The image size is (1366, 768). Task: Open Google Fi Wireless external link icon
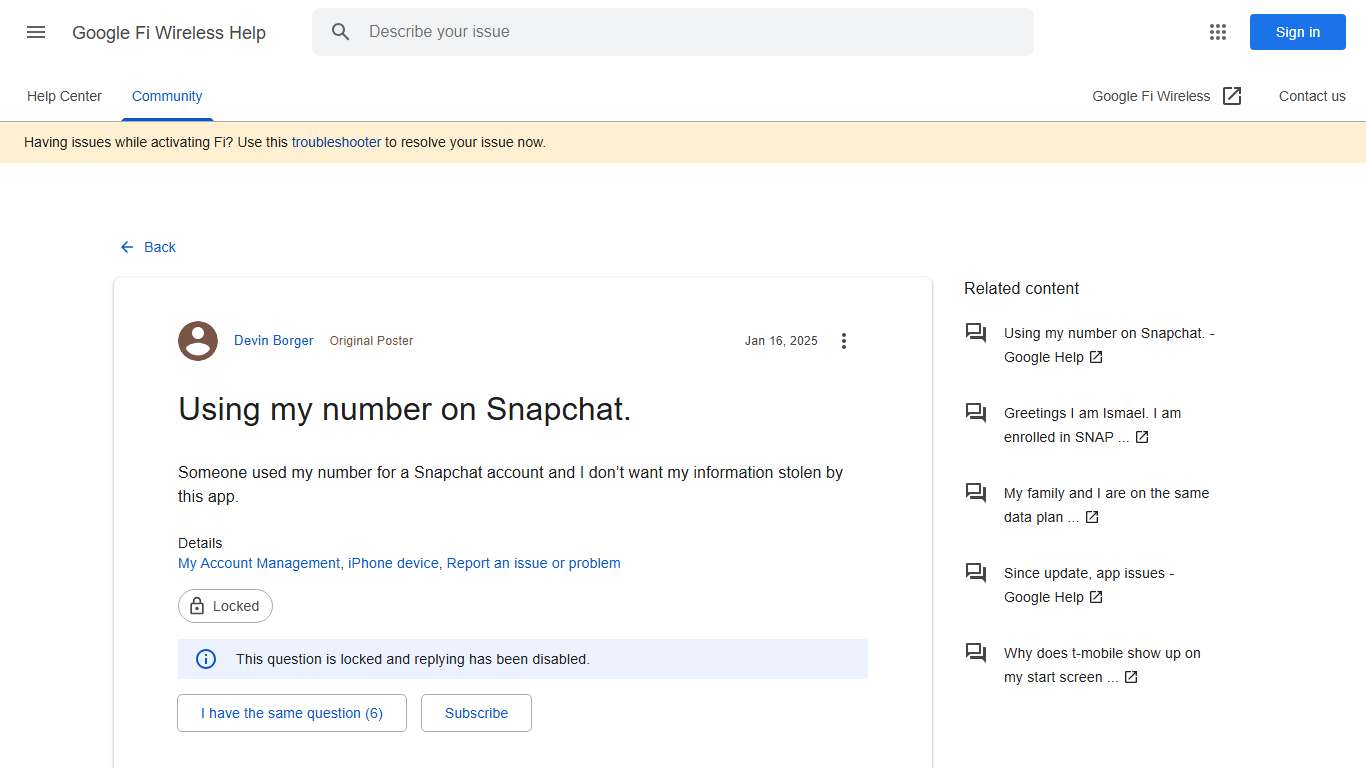1232,96
